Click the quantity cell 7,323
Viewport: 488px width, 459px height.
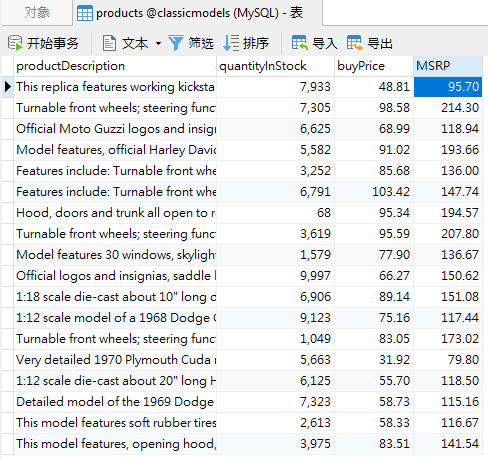coord(276,402)
